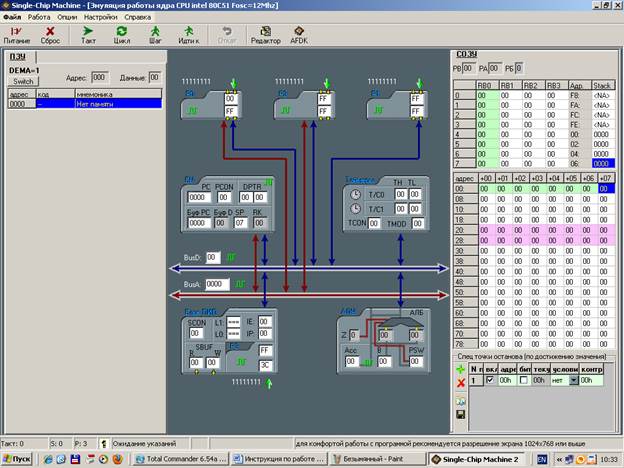Screen dimensions: 624x468
Task: Click the Switch button under DEMA=1
Action: pyautogui.click(x=22, y=81)
